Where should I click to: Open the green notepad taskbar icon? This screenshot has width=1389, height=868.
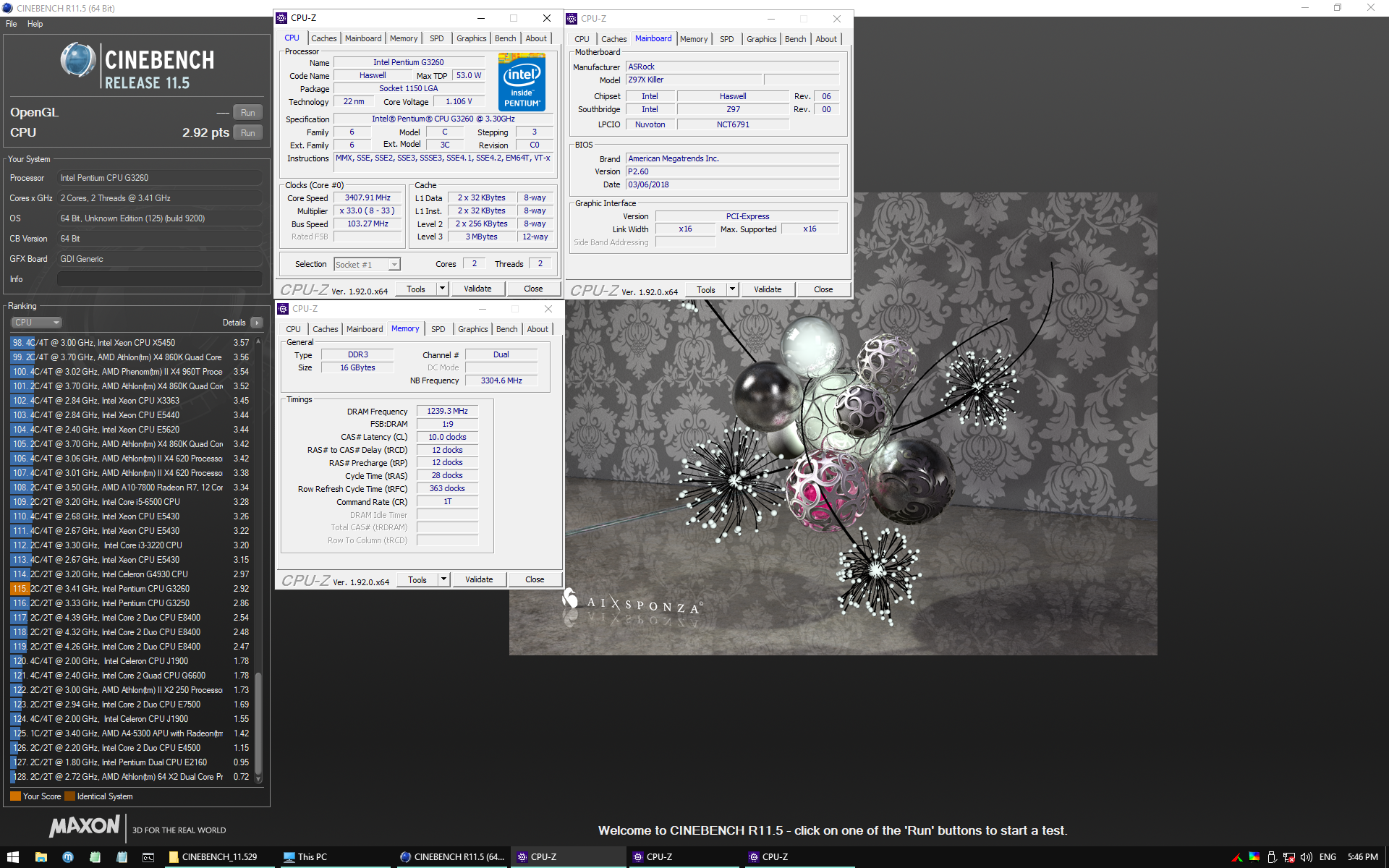click(x=95, y=857)
